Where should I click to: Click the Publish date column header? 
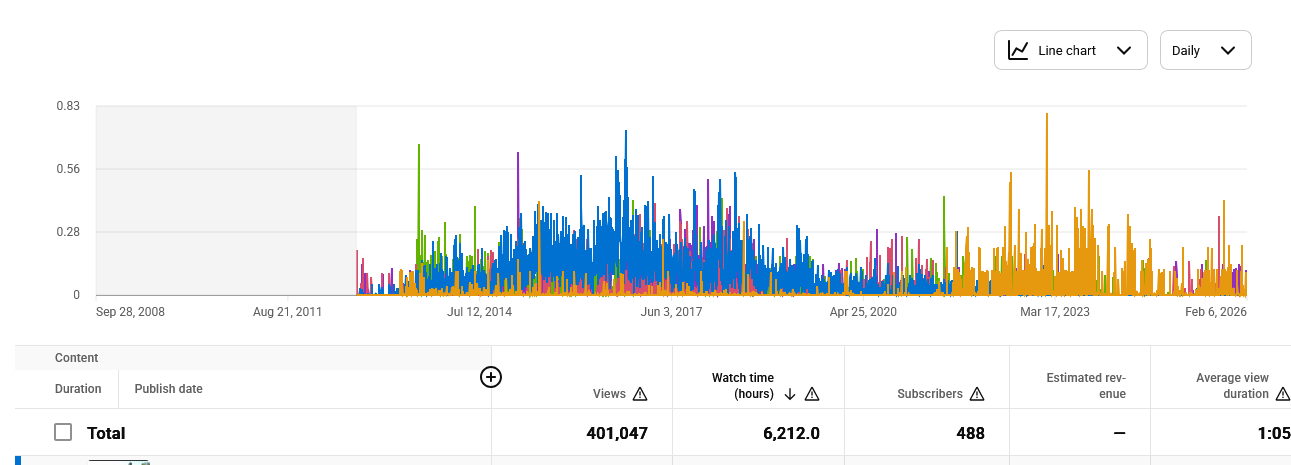click(x=169, y=389)
